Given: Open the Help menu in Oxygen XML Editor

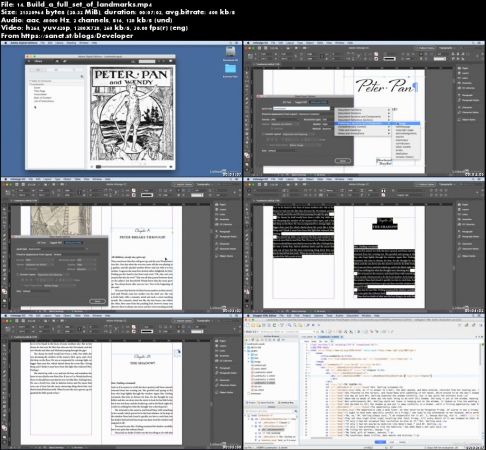Looking at the screenshot, I should pos(377,315).
